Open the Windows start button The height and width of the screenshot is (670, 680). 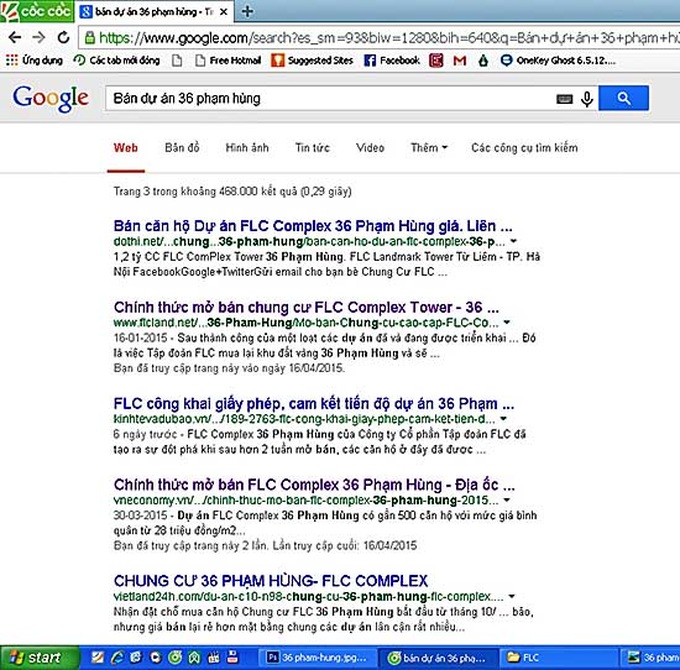(39, 658)
